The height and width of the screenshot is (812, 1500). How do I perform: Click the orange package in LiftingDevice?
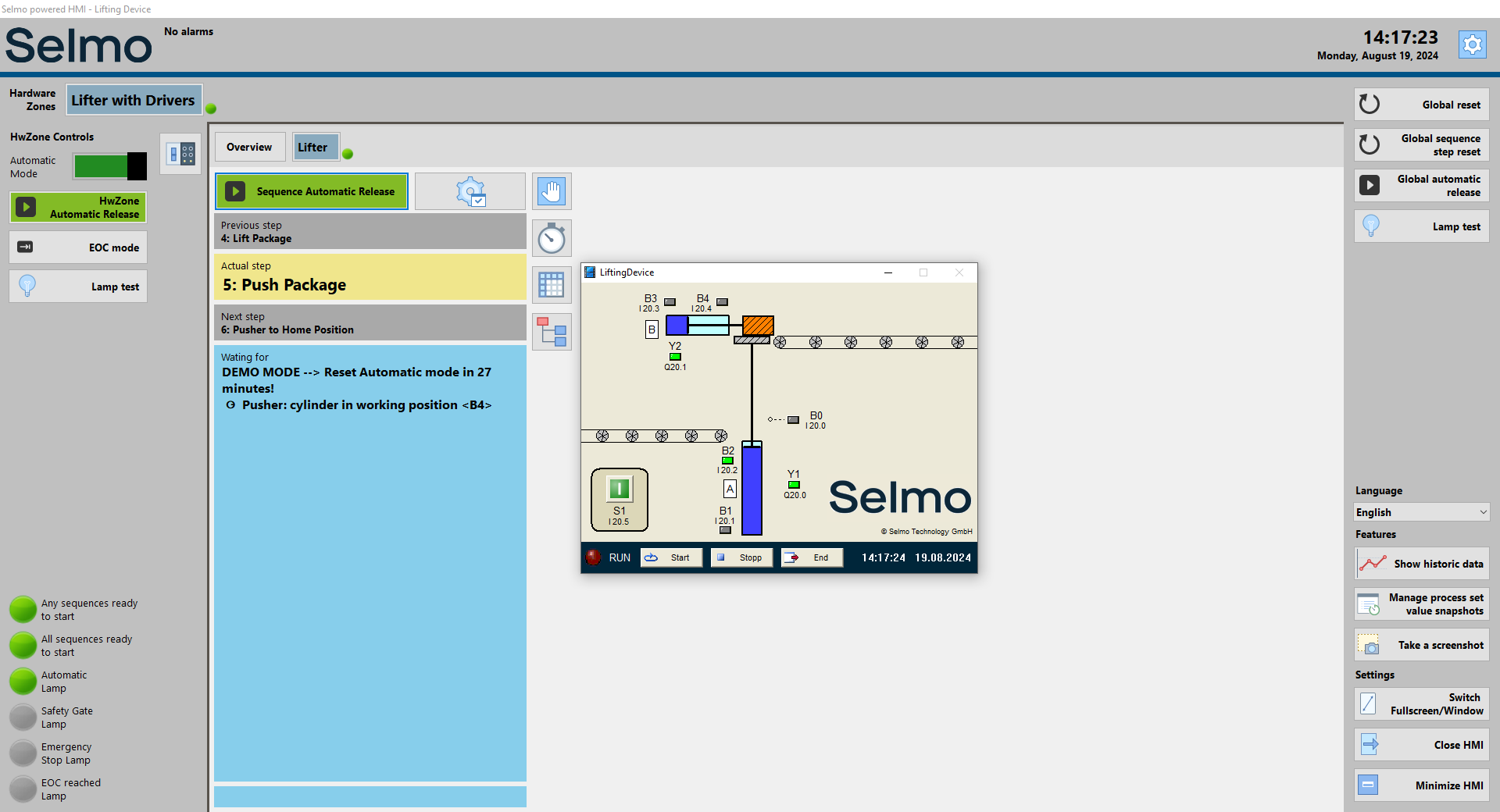[758, 325]
